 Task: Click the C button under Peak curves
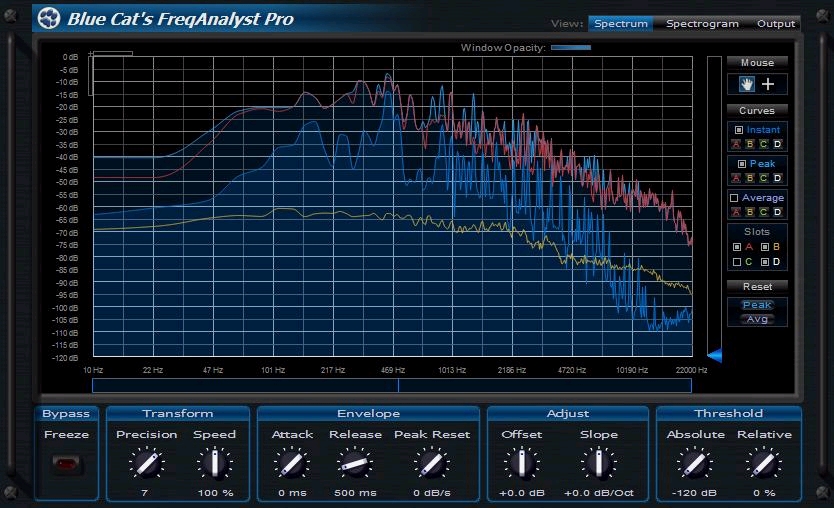tap(764, 178)
